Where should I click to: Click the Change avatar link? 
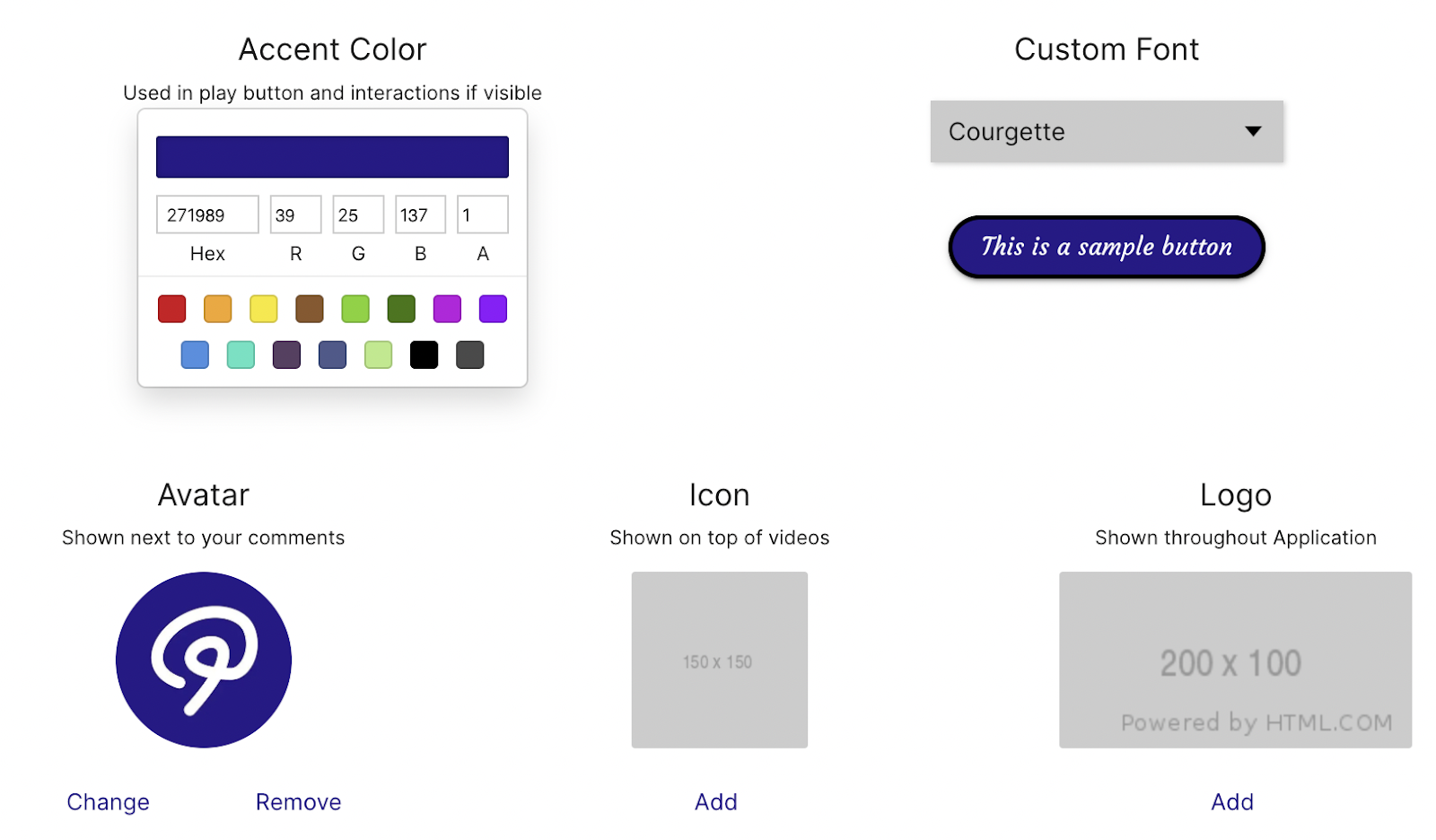point(108,801)
